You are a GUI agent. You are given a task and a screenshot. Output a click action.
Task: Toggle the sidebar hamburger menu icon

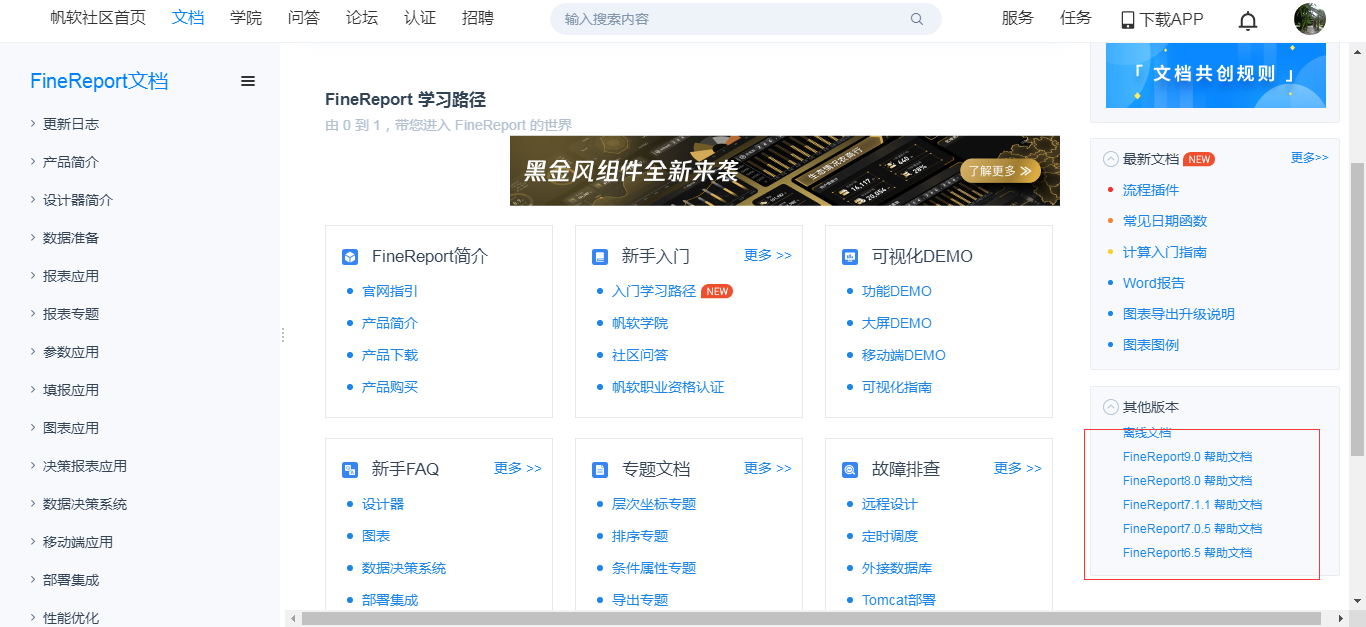(248, 81)
